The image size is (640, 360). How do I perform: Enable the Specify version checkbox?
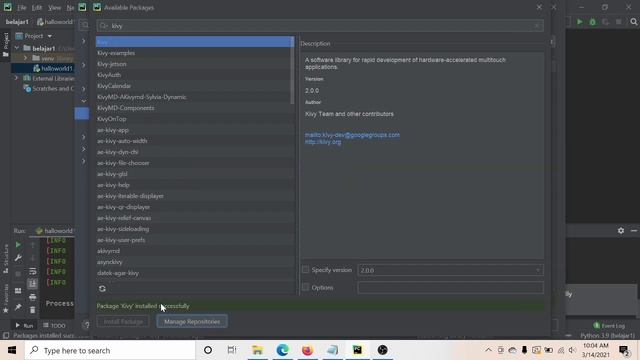(x=305, y=270)
